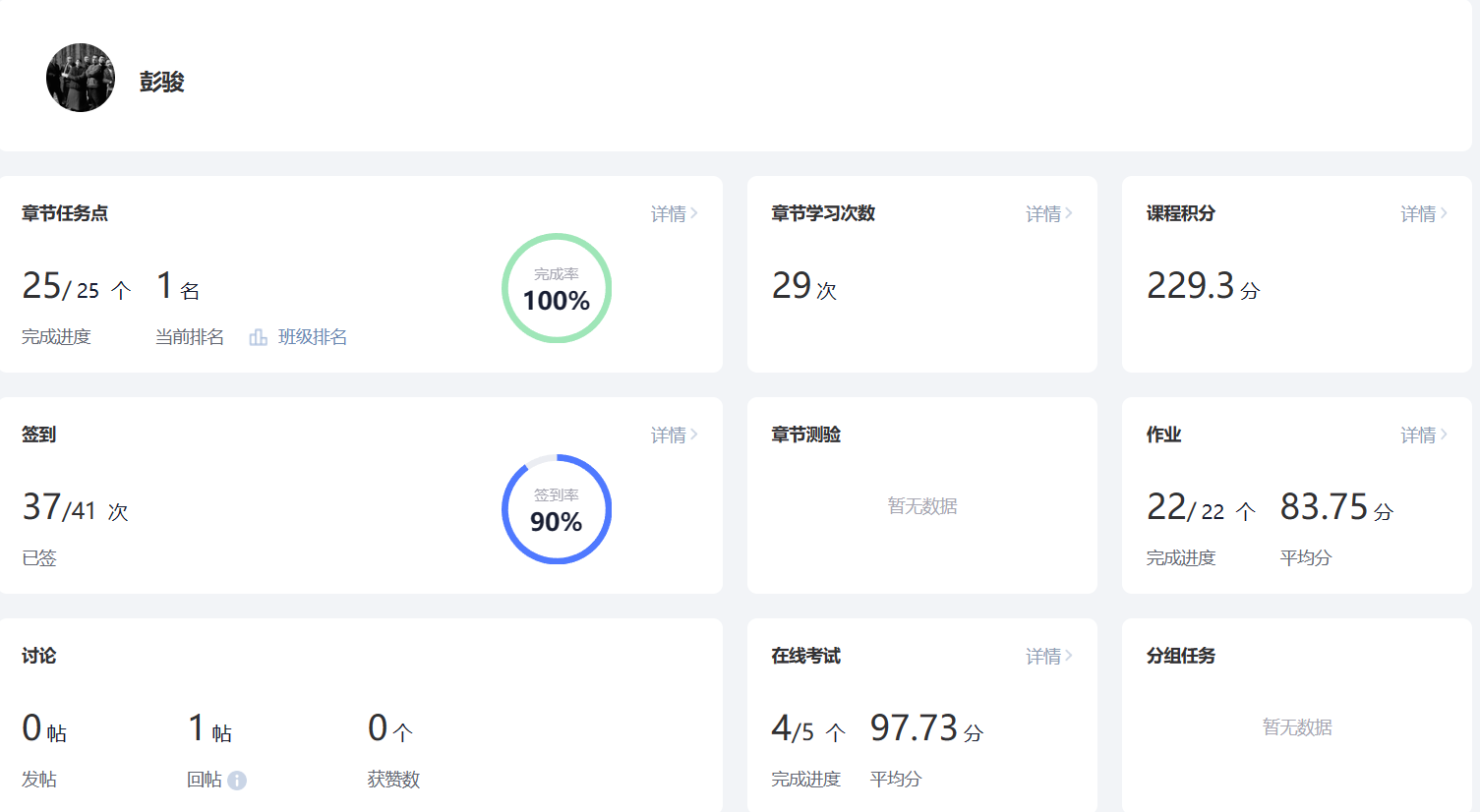The width and height of the screenshot is (1480, 812).
Task: Click the 签到 card title
Action: [39, 435]
